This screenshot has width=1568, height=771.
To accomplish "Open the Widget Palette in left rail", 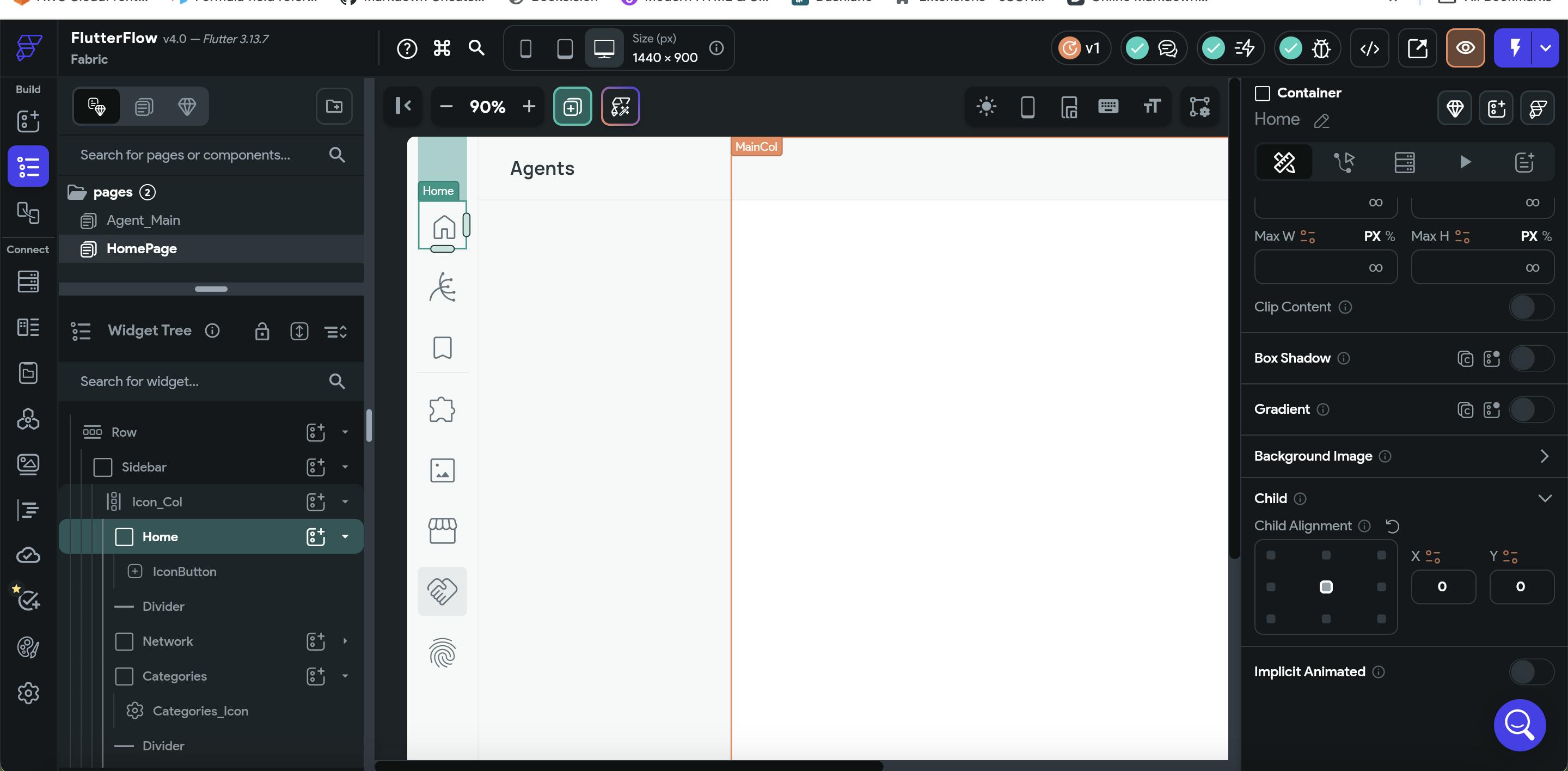I will click(x=28, y=121).
